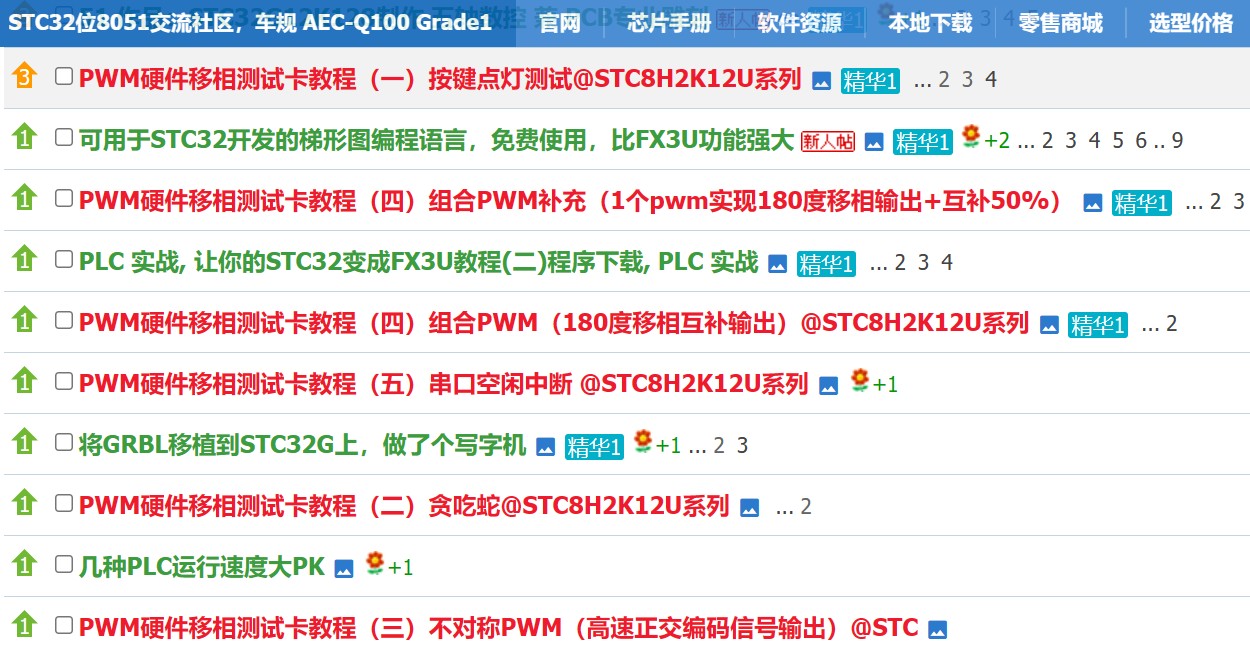Open thread 将GRBL移植到STC32G上

tap(302, 445)
